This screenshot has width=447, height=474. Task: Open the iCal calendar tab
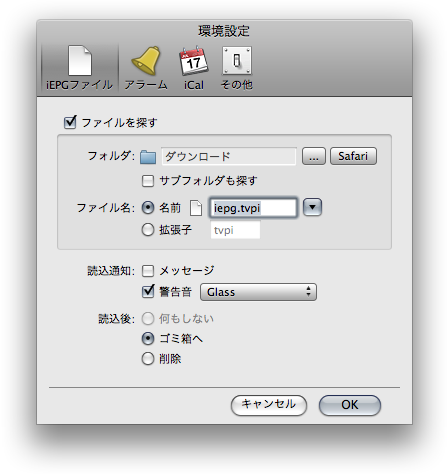pyautogui.click(x=194, y=68)
